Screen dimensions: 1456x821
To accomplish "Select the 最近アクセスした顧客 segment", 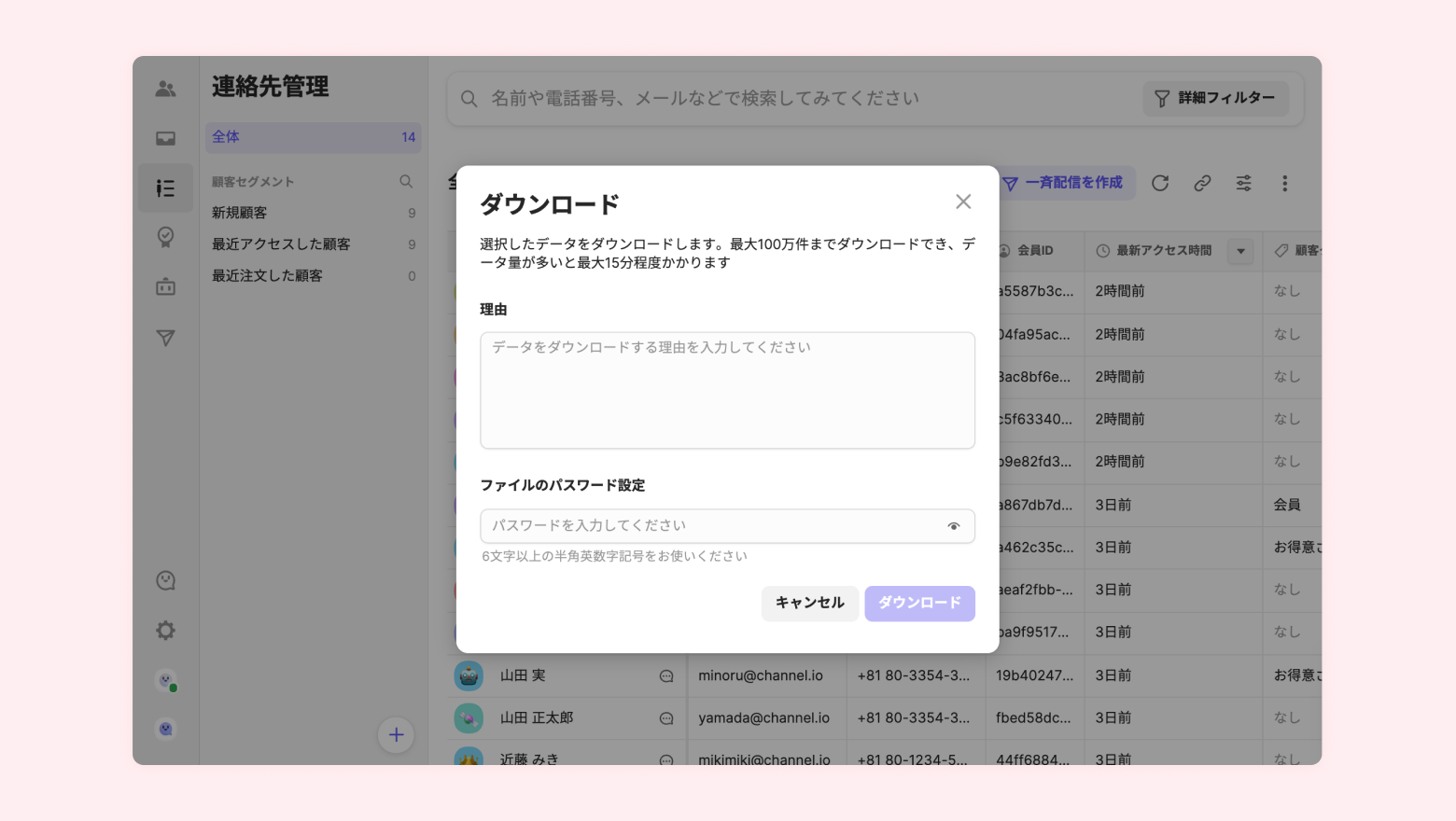I will coord(281,244).
